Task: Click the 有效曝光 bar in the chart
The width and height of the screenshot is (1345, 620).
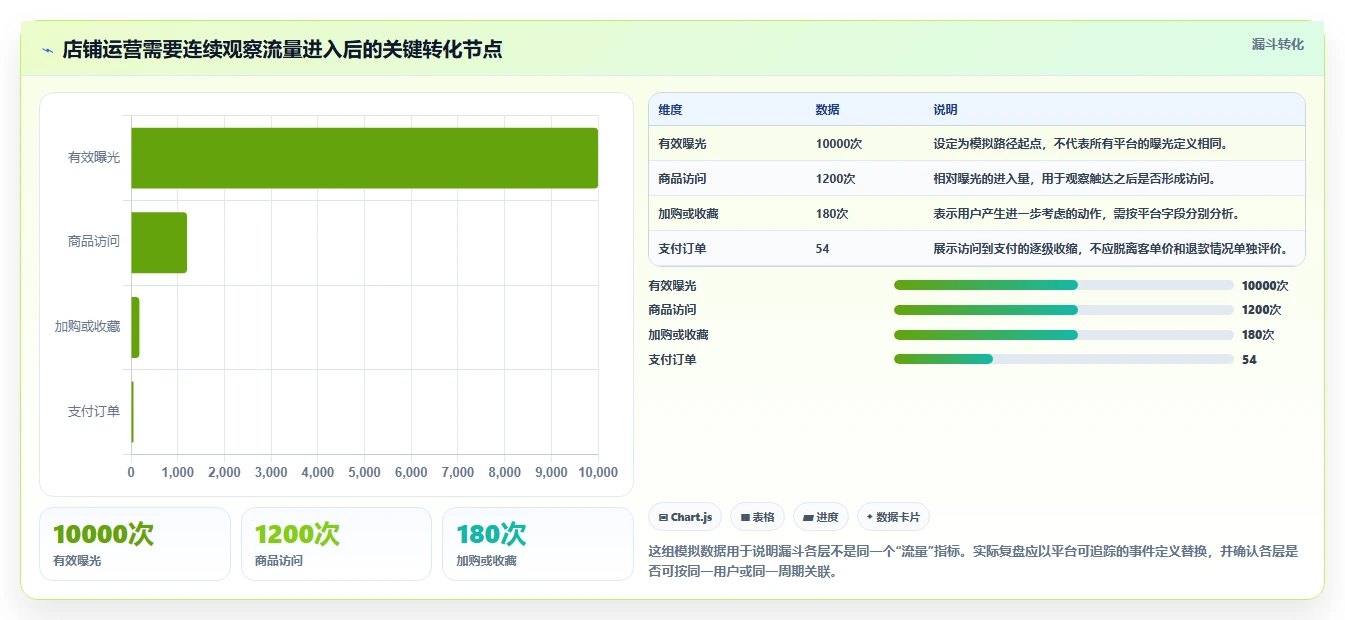Action: point(364,158)
